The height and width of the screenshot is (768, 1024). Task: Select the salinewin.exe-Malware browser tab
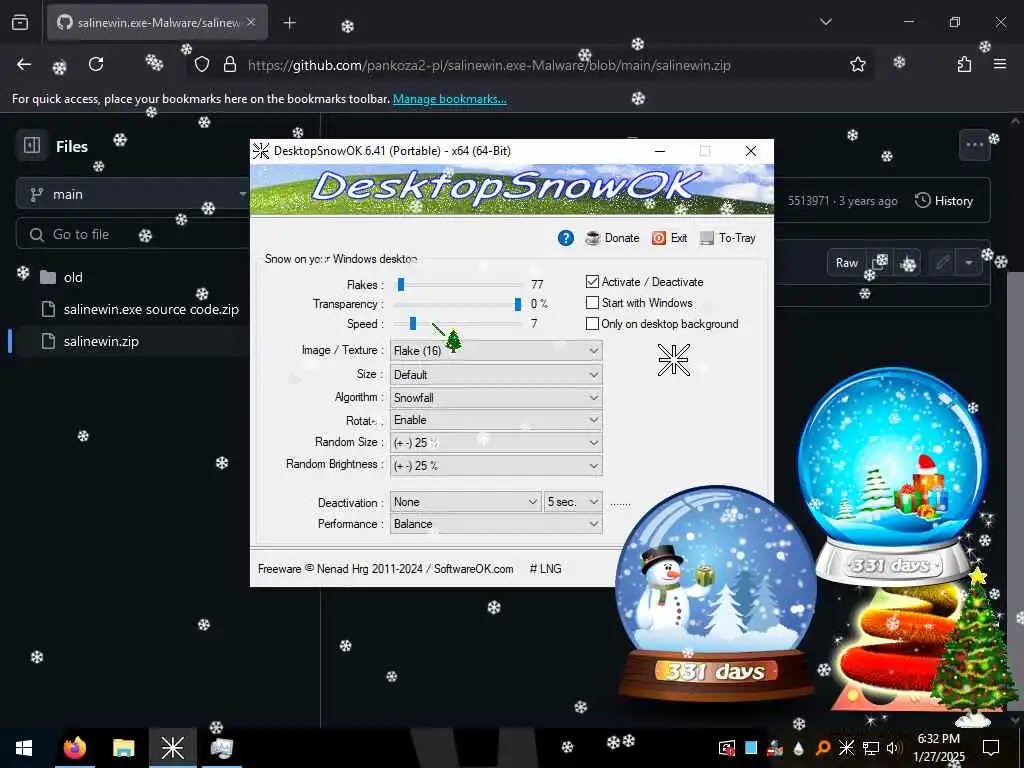pyautogui.click(x=157, y=23)
